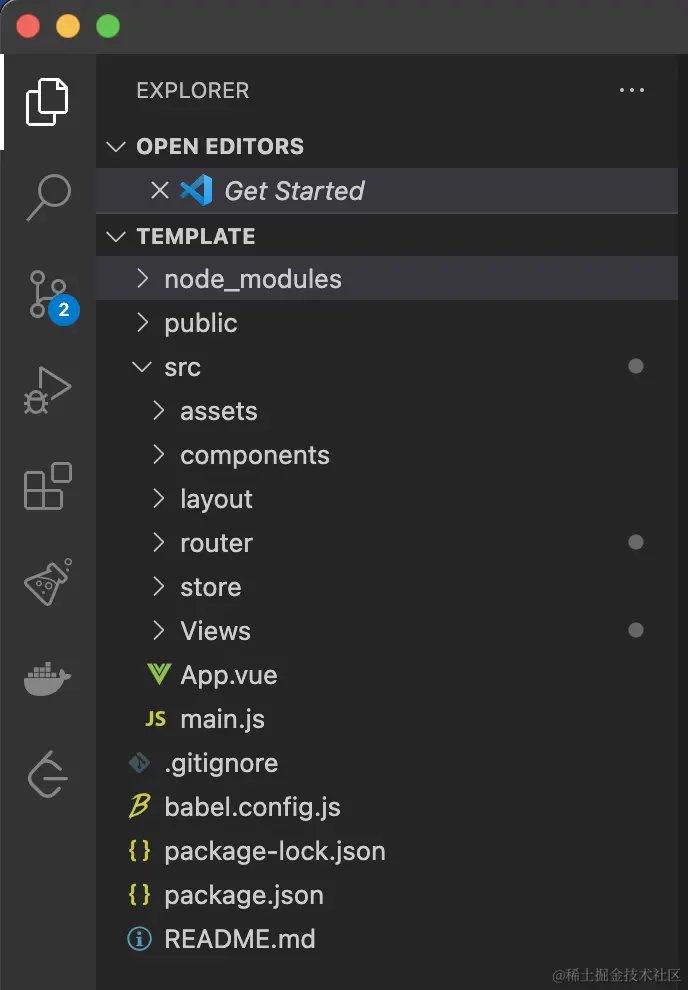The width and height of the screenshot is (688, 990).
Task: Click the Explorer more actions ellipsis
Action: [x=632, y=91]
